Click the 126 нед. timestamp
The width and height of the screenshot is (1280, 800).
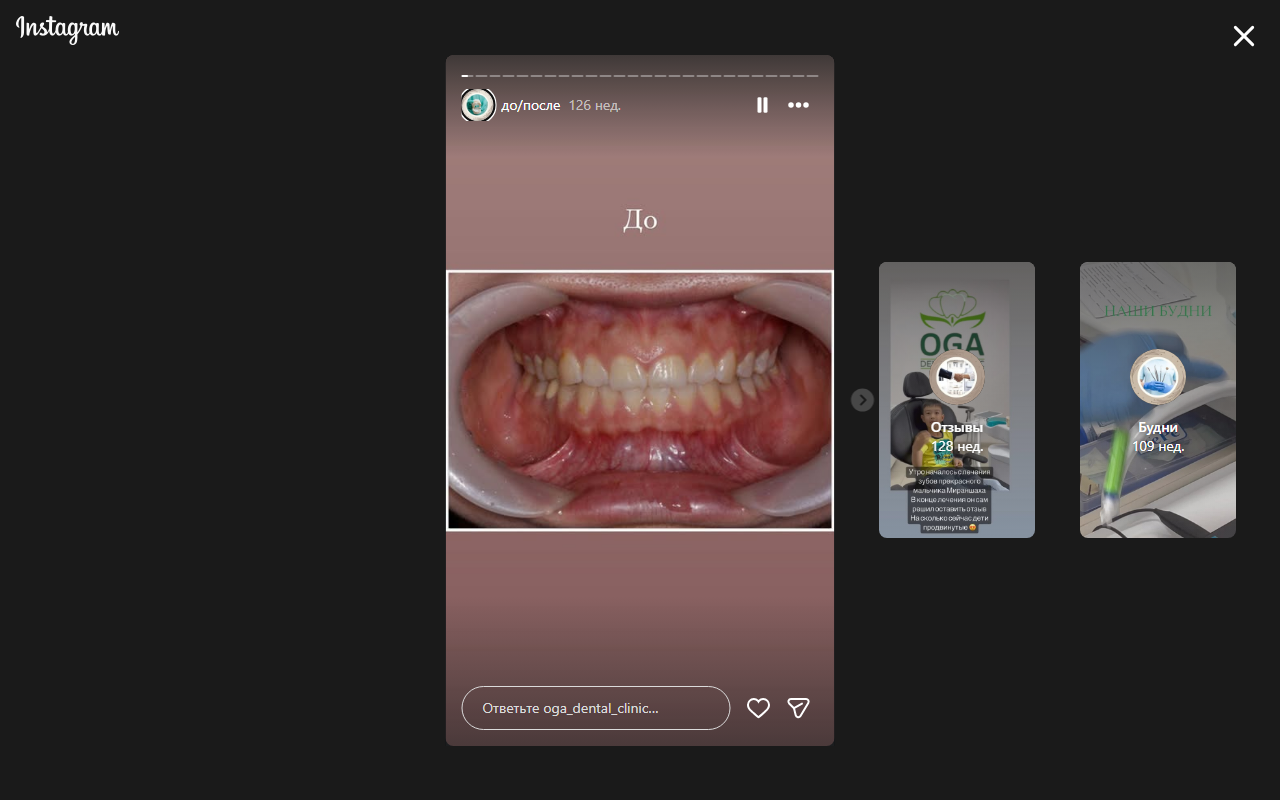pyautogui.click(x=594, y=105)
